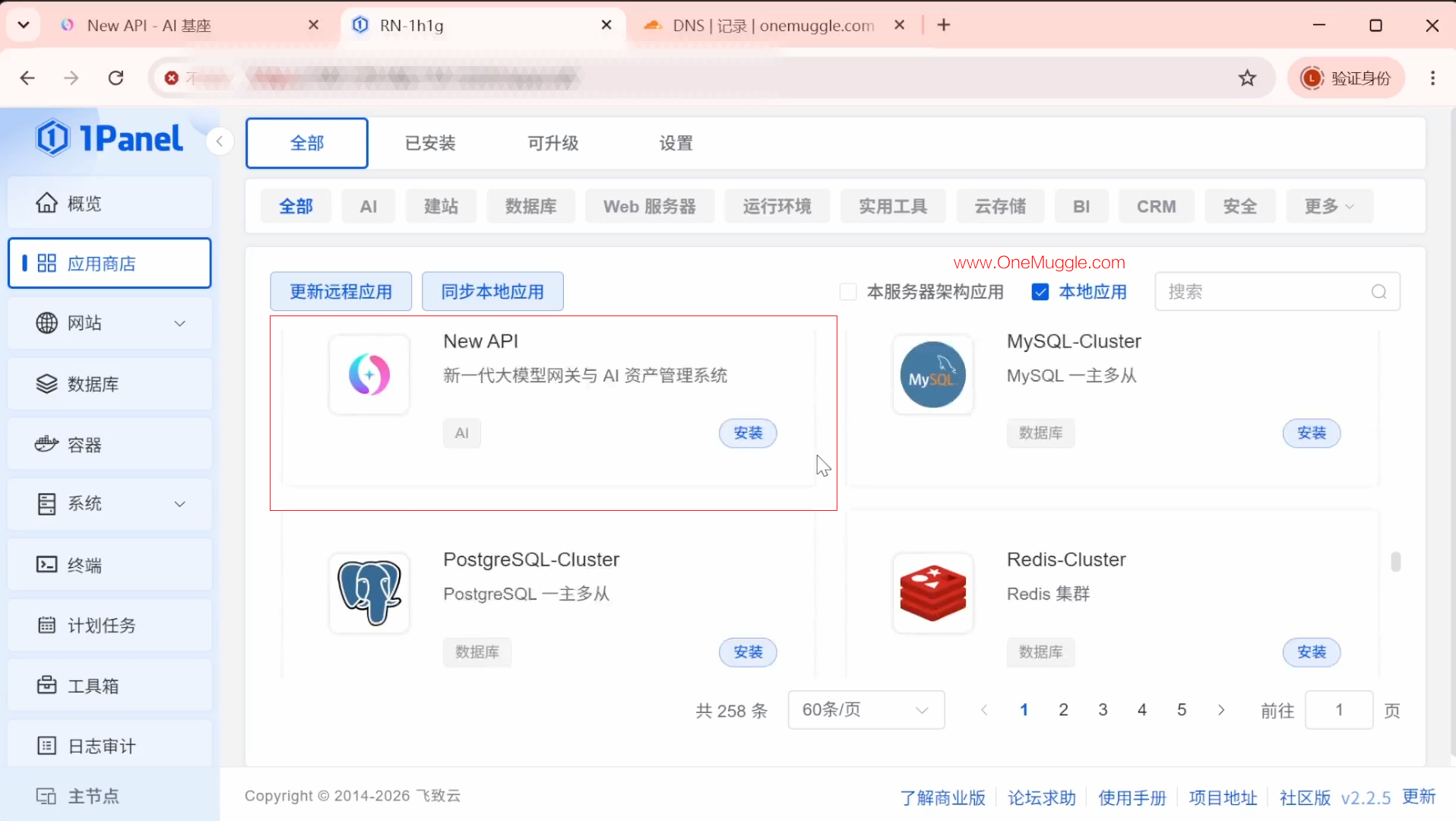Expand the 系统 sidebar submenu

[180, 504]
